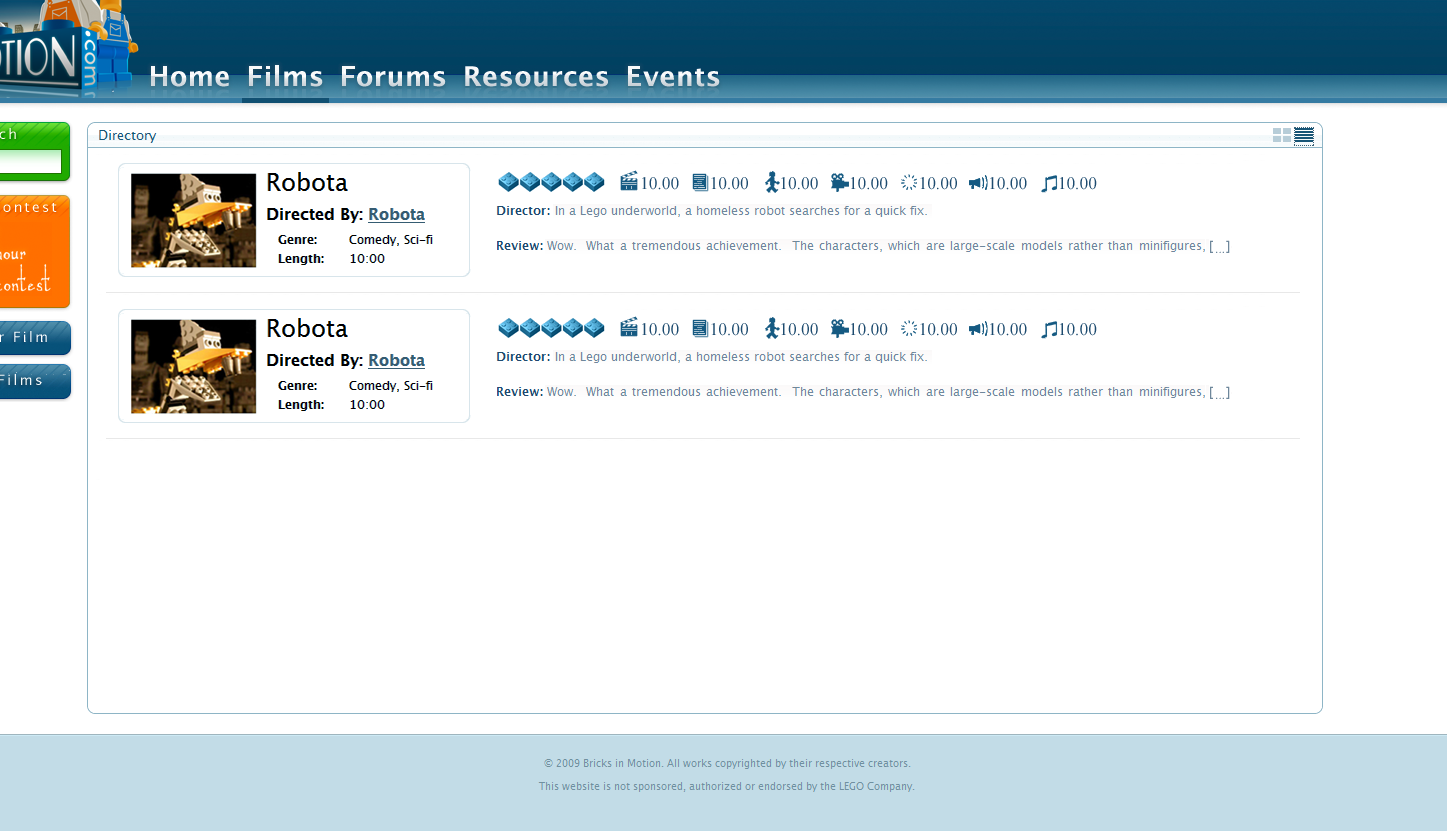This screenshot has height=831, width=1447.
Task: Click clapperboard rating icon in second Robota entry
Action: (629, 328)
